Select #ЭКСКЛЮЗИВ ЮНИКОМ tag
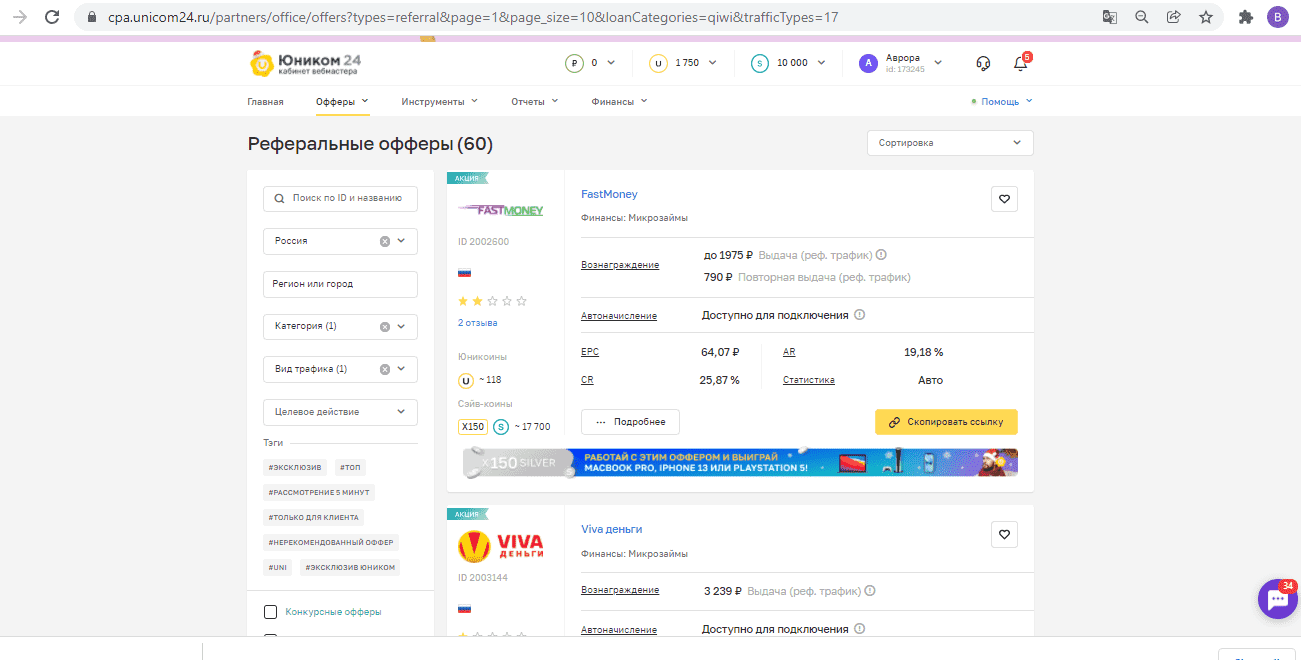 [x=350, y=567]
